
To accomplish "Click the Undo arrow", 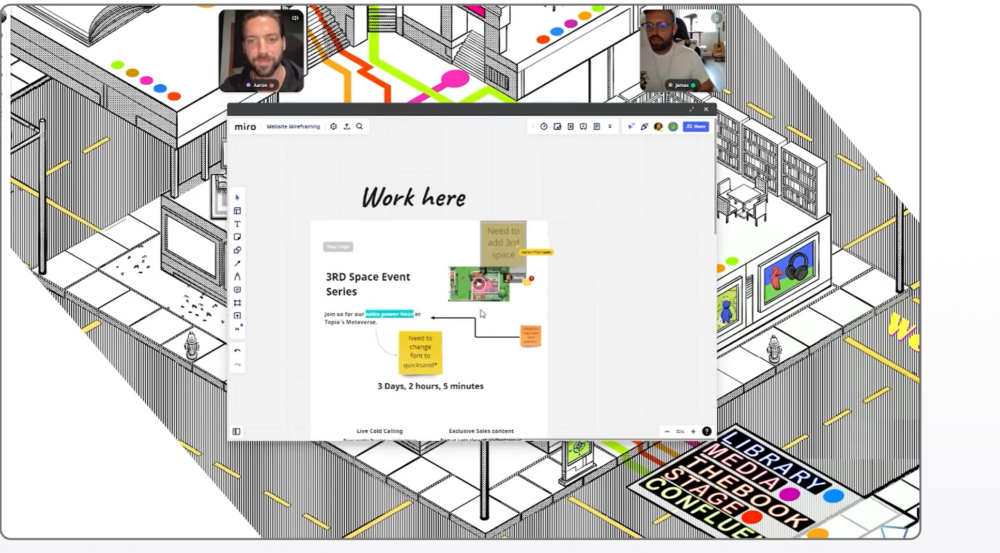I will pos(237,351).
